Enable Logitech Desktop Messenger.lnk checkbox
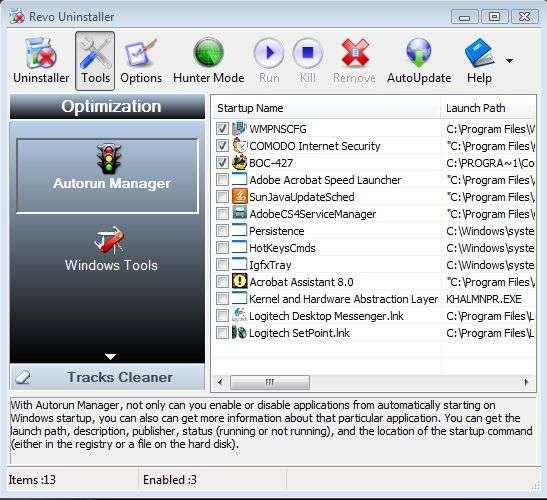 (x=222, y=316)
